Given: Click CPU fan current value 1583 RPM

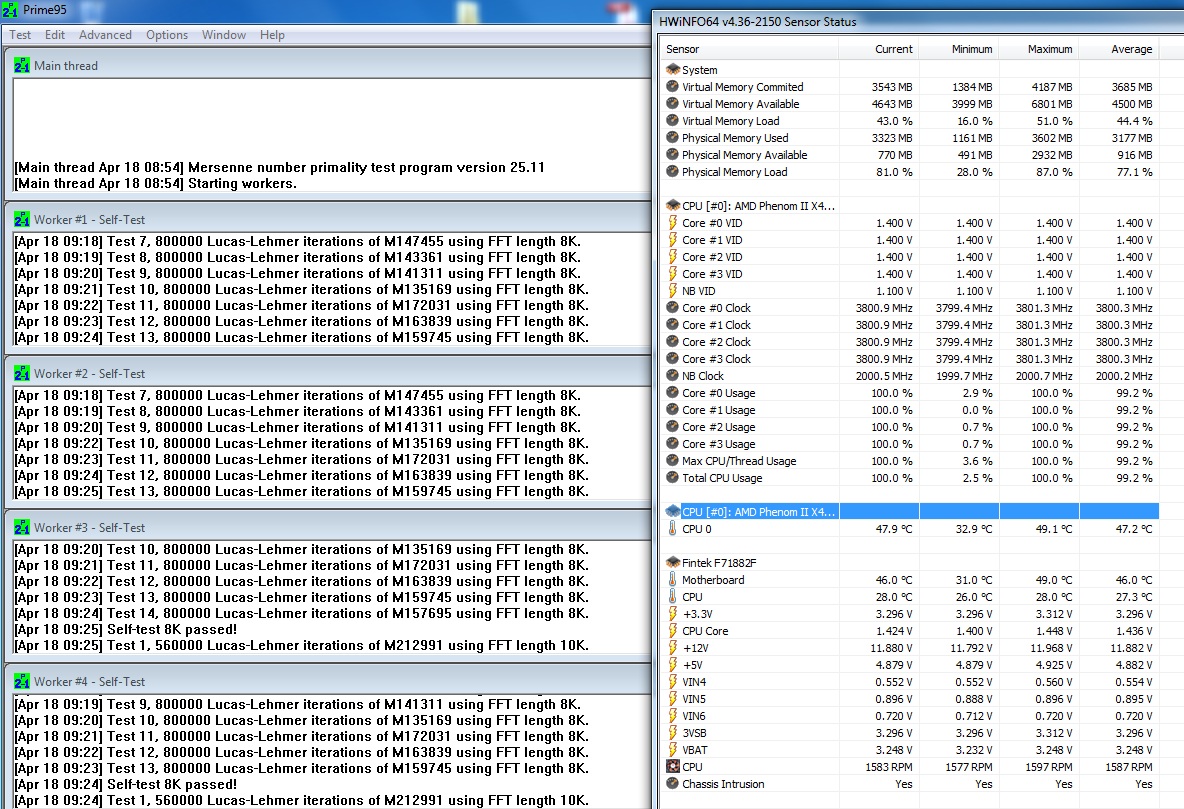Looking at the screenshot, I should (x=889, y=767).
